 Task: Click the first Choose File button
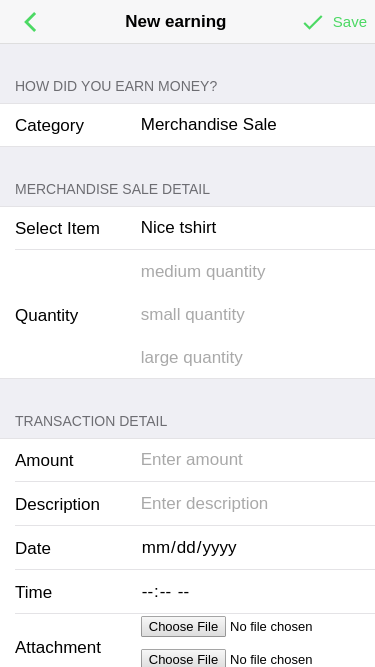183,627
